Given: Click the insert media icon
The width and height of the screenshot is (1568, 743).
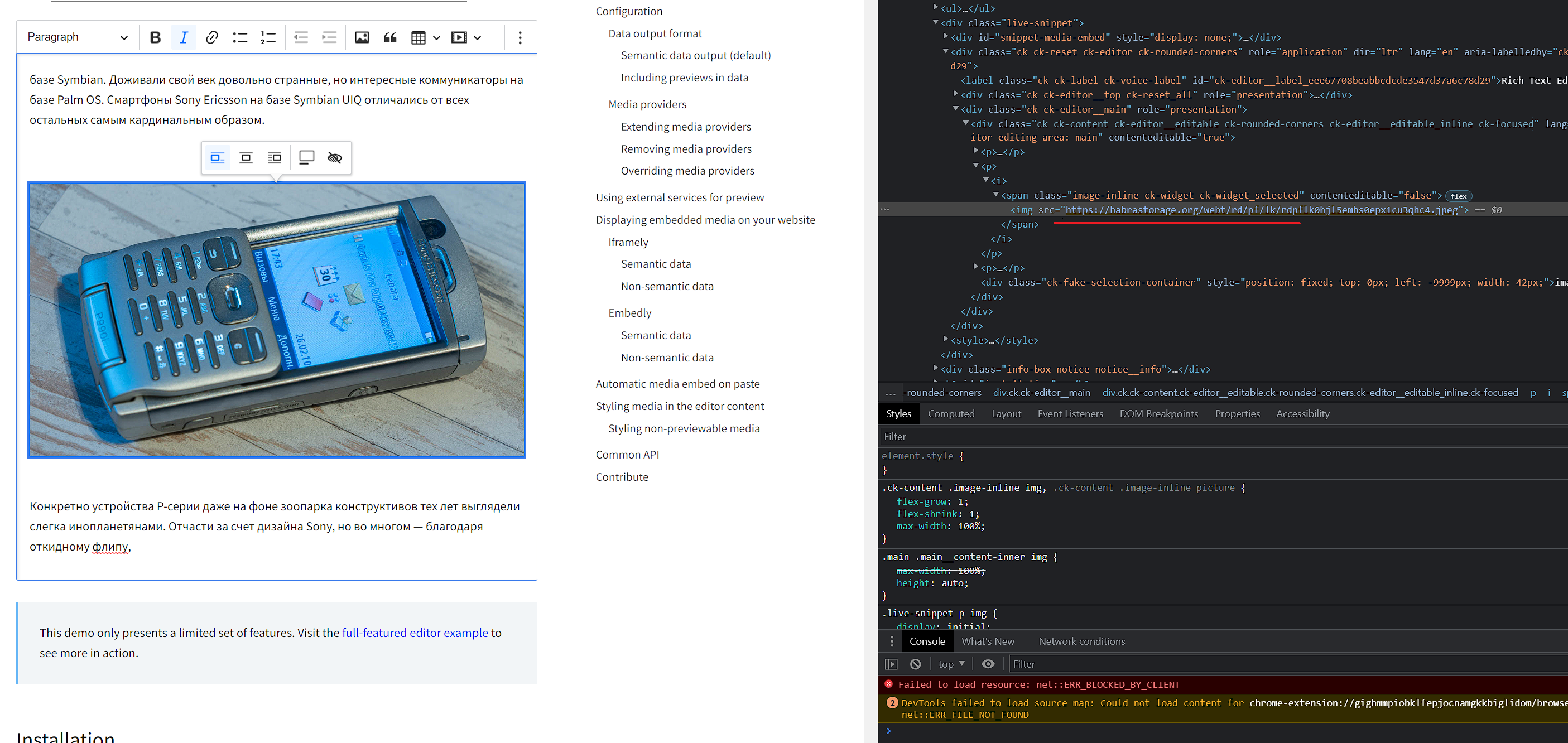Looking at the screenshot, I should click(x=459, y=37).
